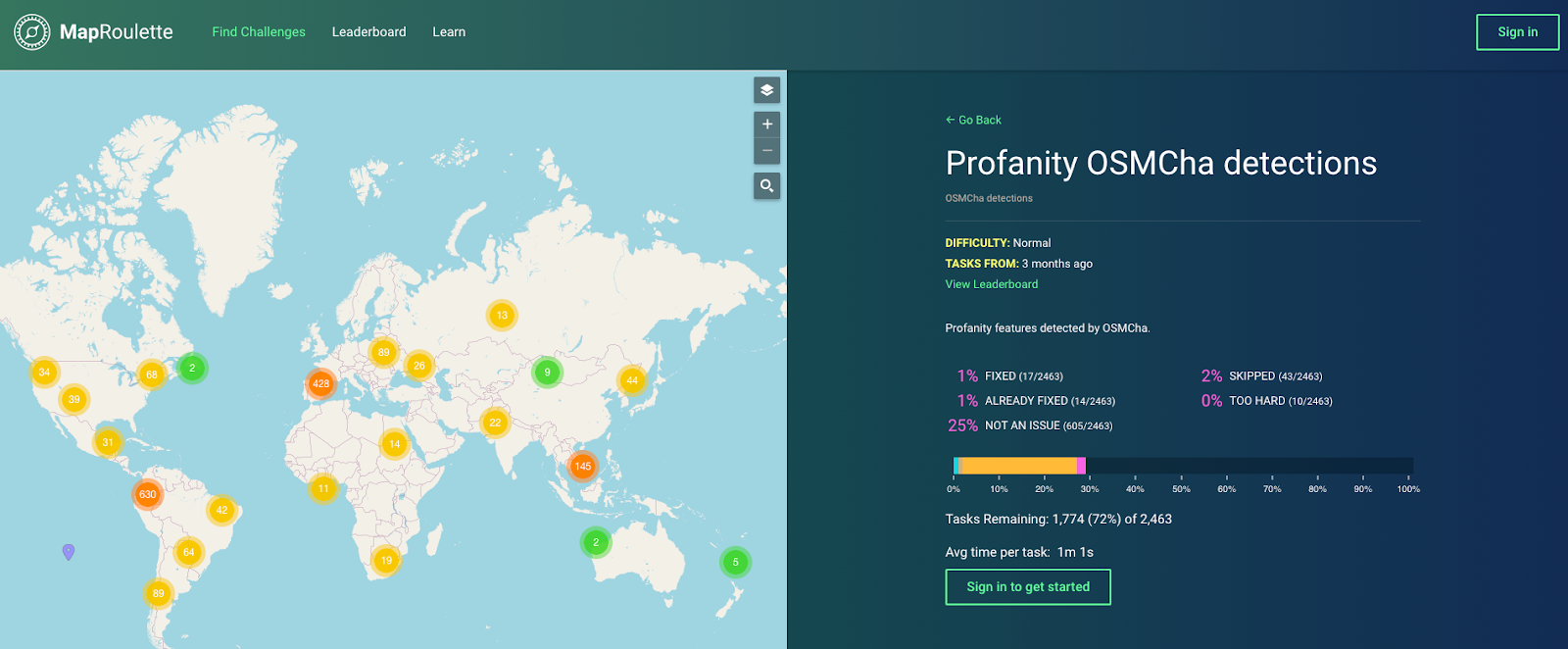Open the Learn menu item
Image resolution: width=1568 pixels, height=649 pixels.
pos(449,32)
